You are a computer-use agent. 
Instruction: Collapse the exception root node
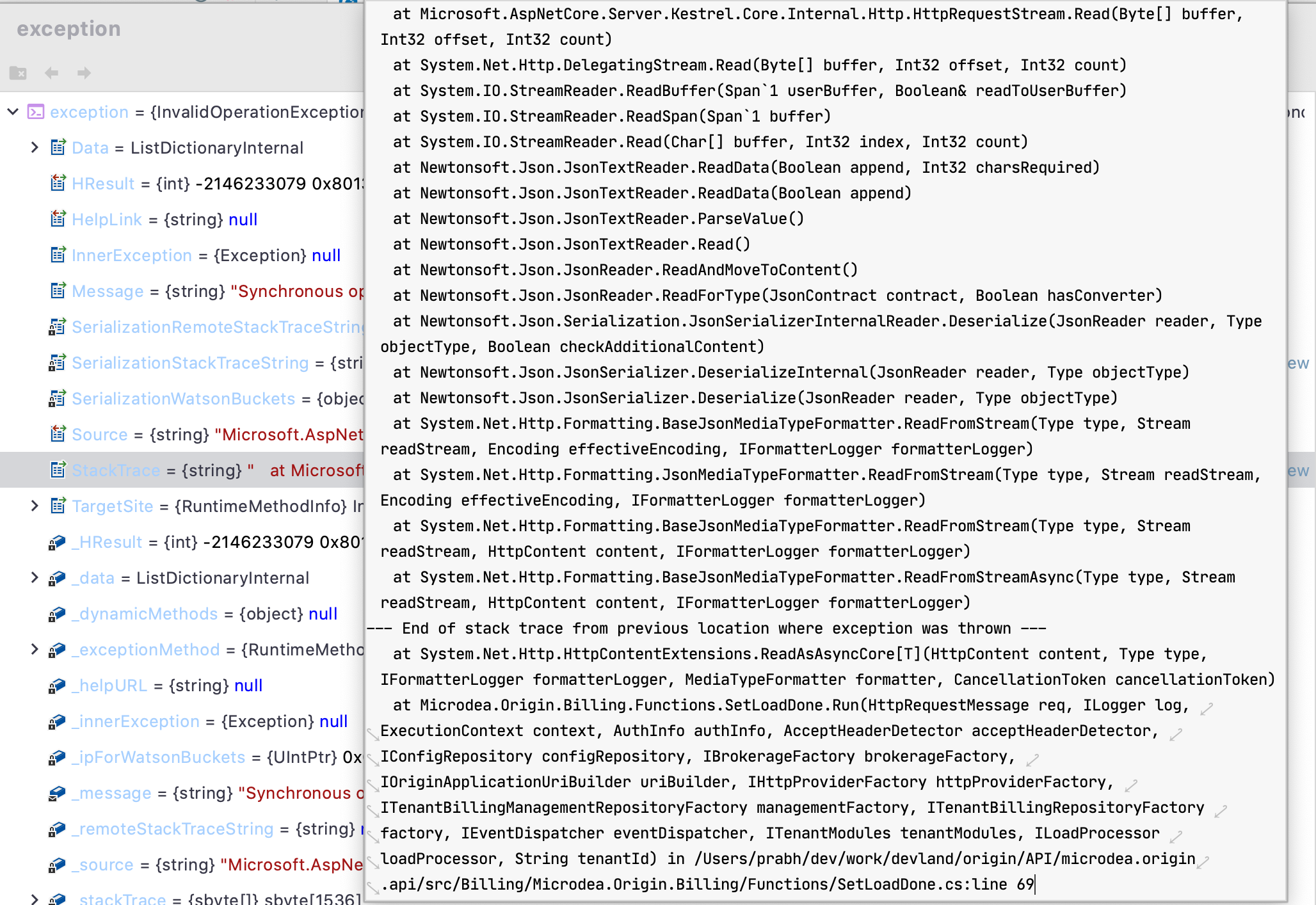(13, 112)
